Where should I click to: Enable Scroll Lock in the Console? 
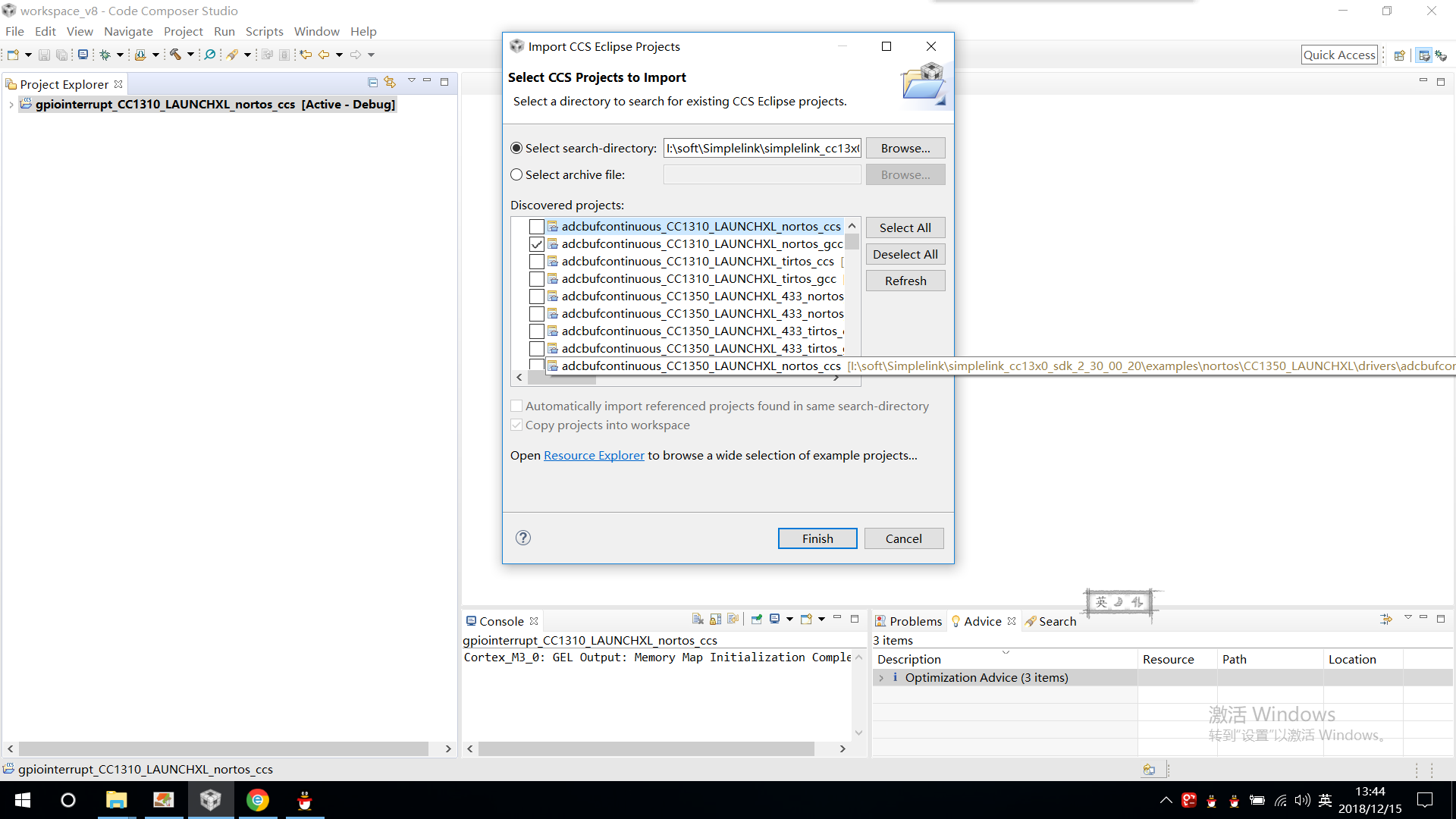[x=715, y=620]
